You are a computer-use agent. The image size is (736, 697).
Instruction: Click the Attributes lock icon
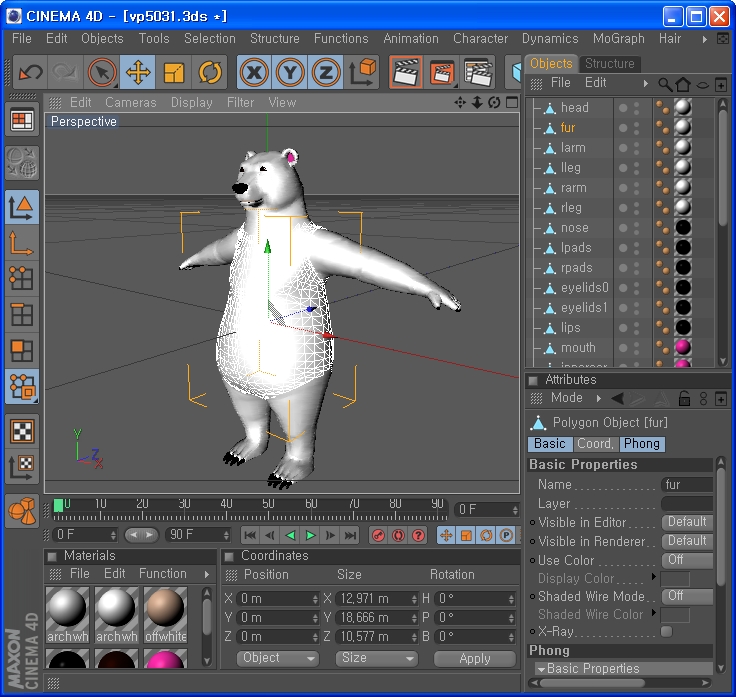click(684, 398)
